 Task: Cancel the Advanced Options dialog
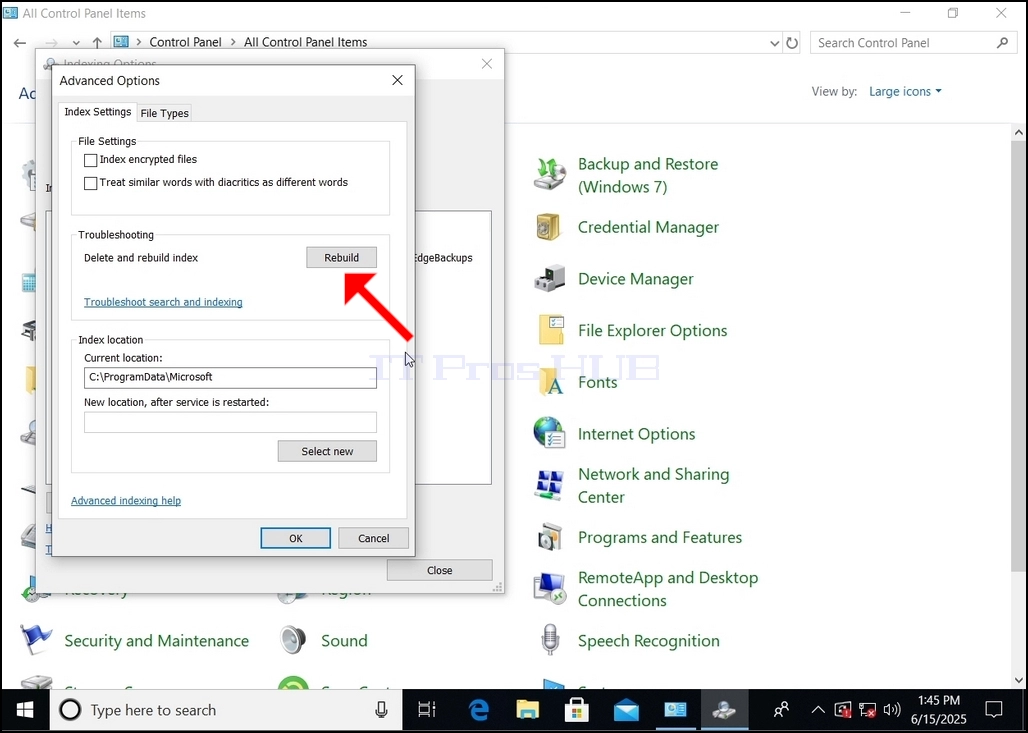[374, 538]
